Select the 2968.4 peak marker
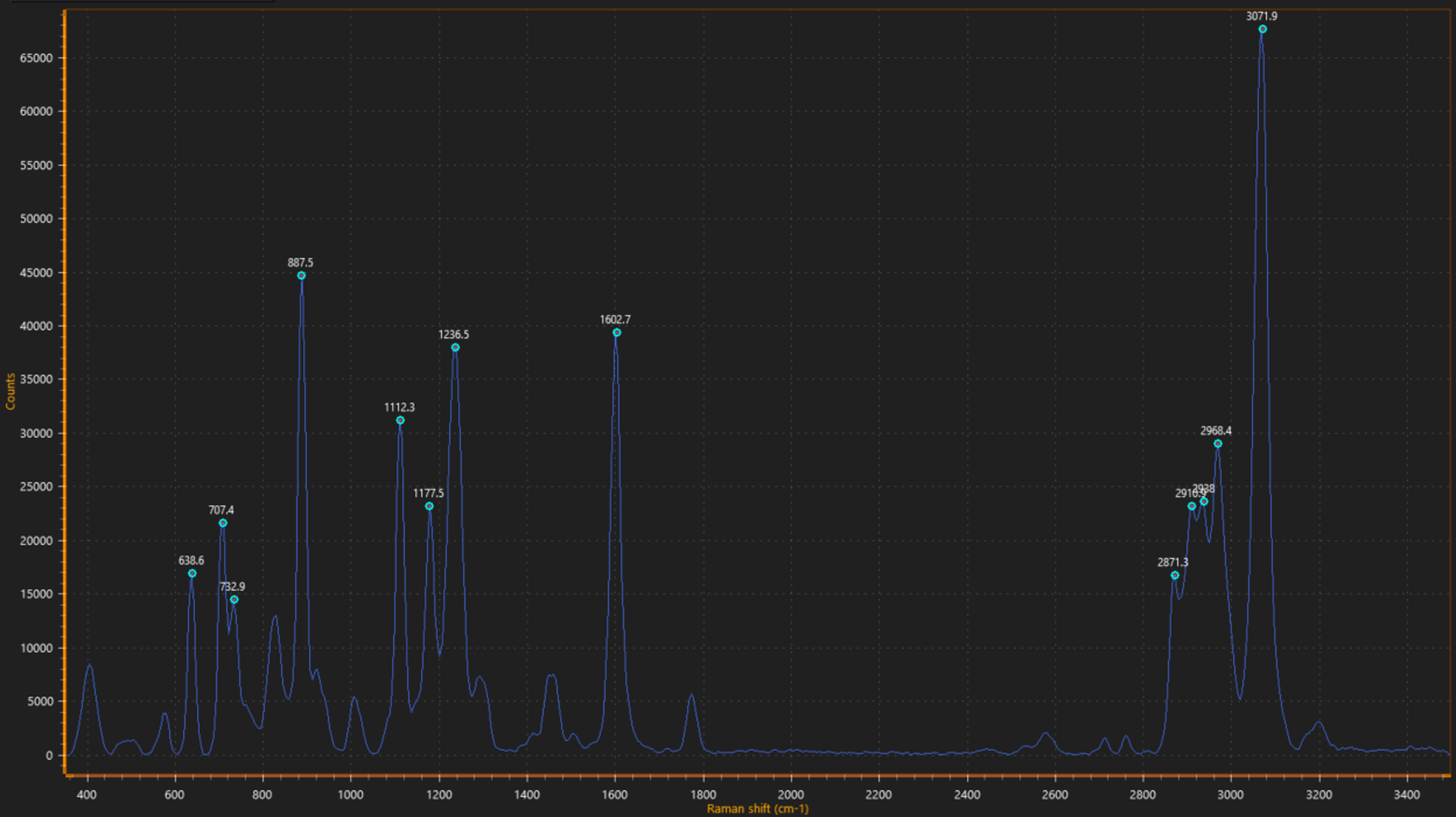The height and width of the screenshot is (817, 1456). pos(1218,444)
